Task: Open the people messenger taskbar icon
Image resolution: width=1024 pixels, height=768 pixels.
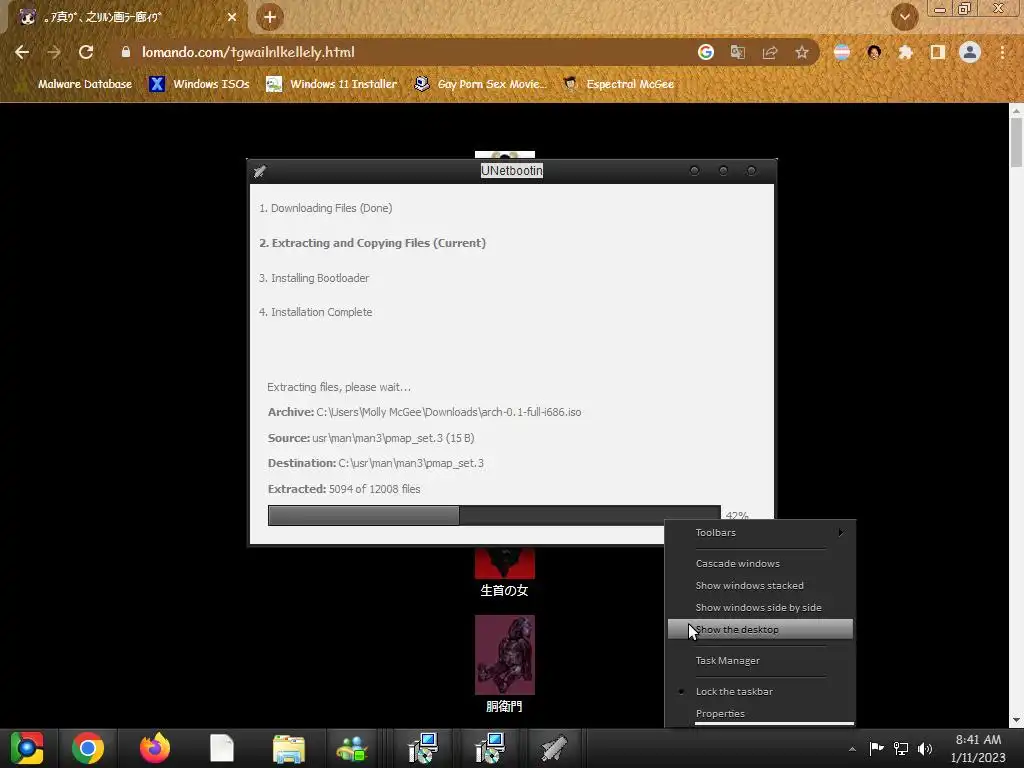Action: pyautogui.click(x=352, y=749)
